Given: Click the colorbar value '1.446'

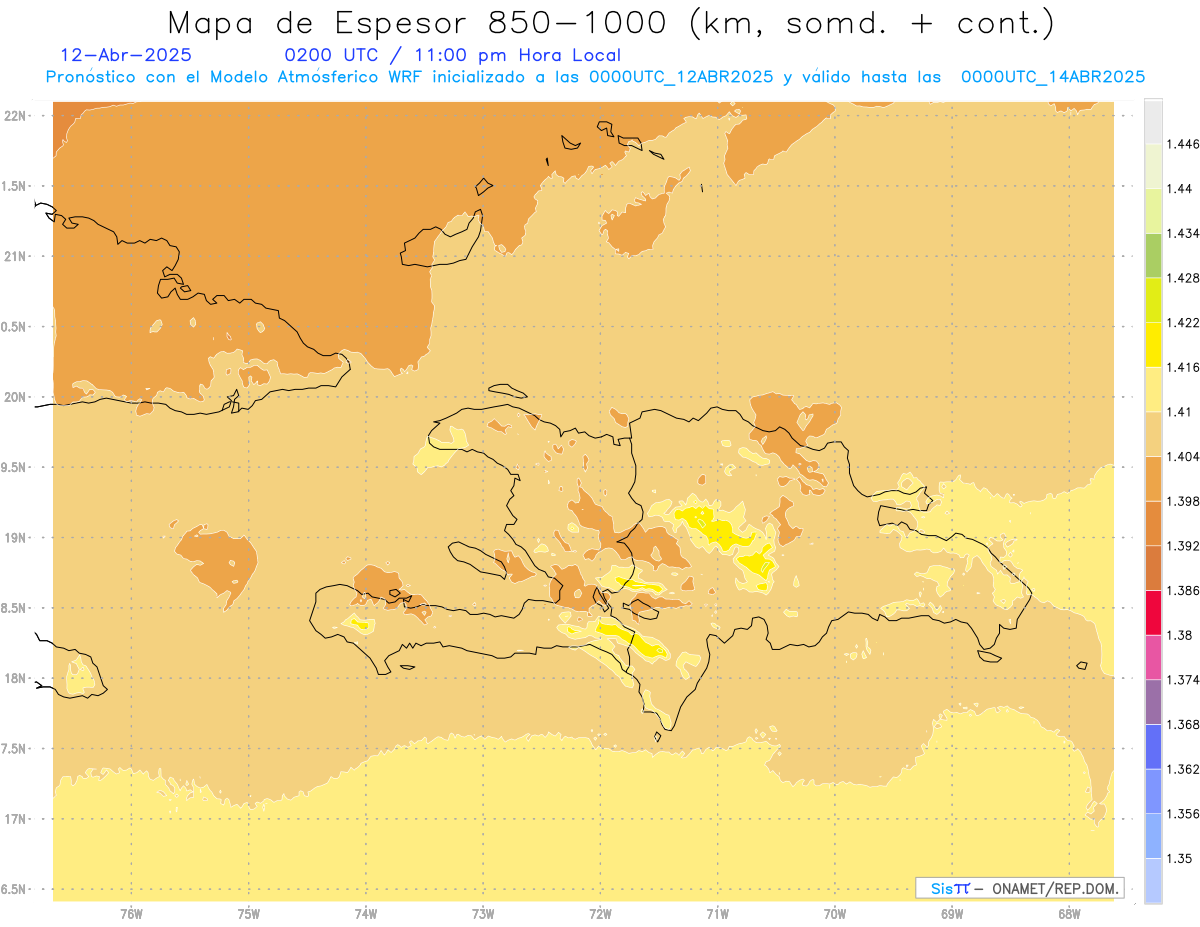Looking at the screenshot, I should (1183, 144).
